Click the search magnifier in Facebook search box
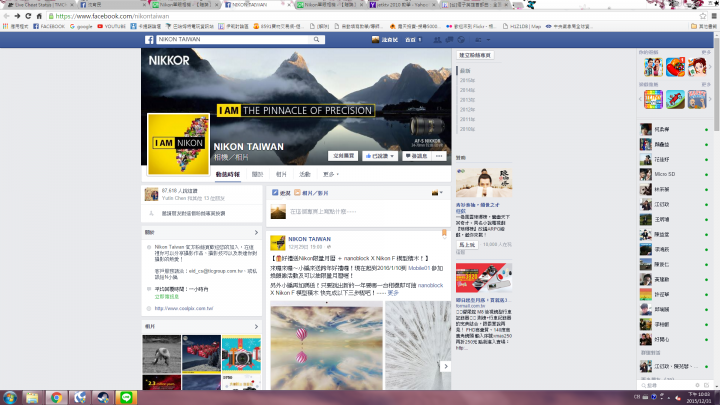Screen dimensions: 720x405 coord(316,39)
